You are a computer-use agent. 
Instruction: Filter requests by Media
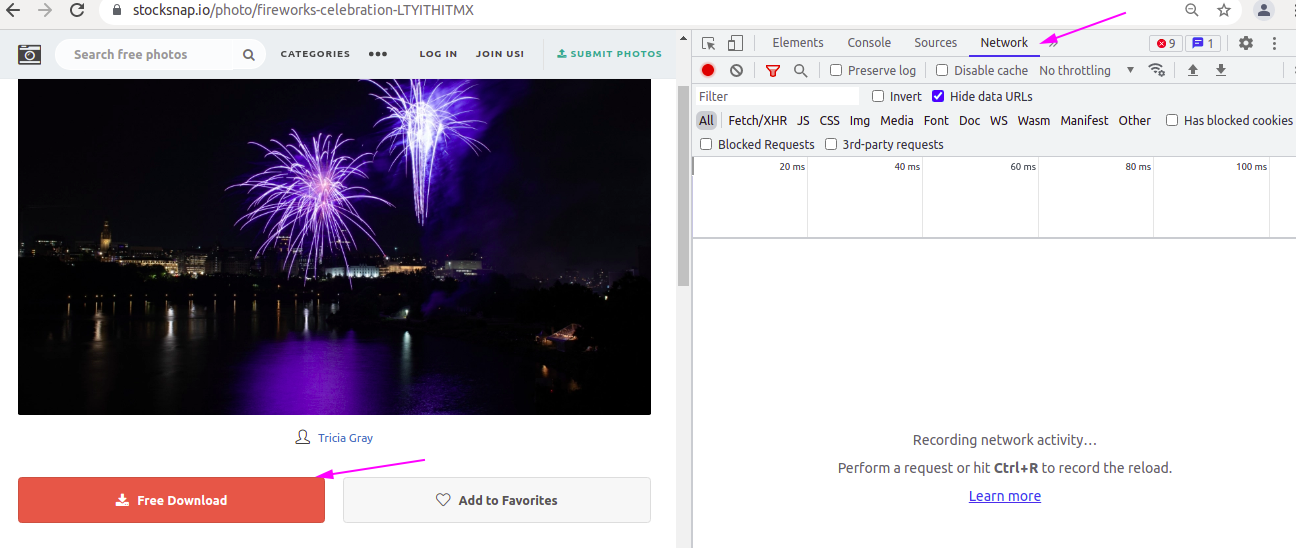897,120
